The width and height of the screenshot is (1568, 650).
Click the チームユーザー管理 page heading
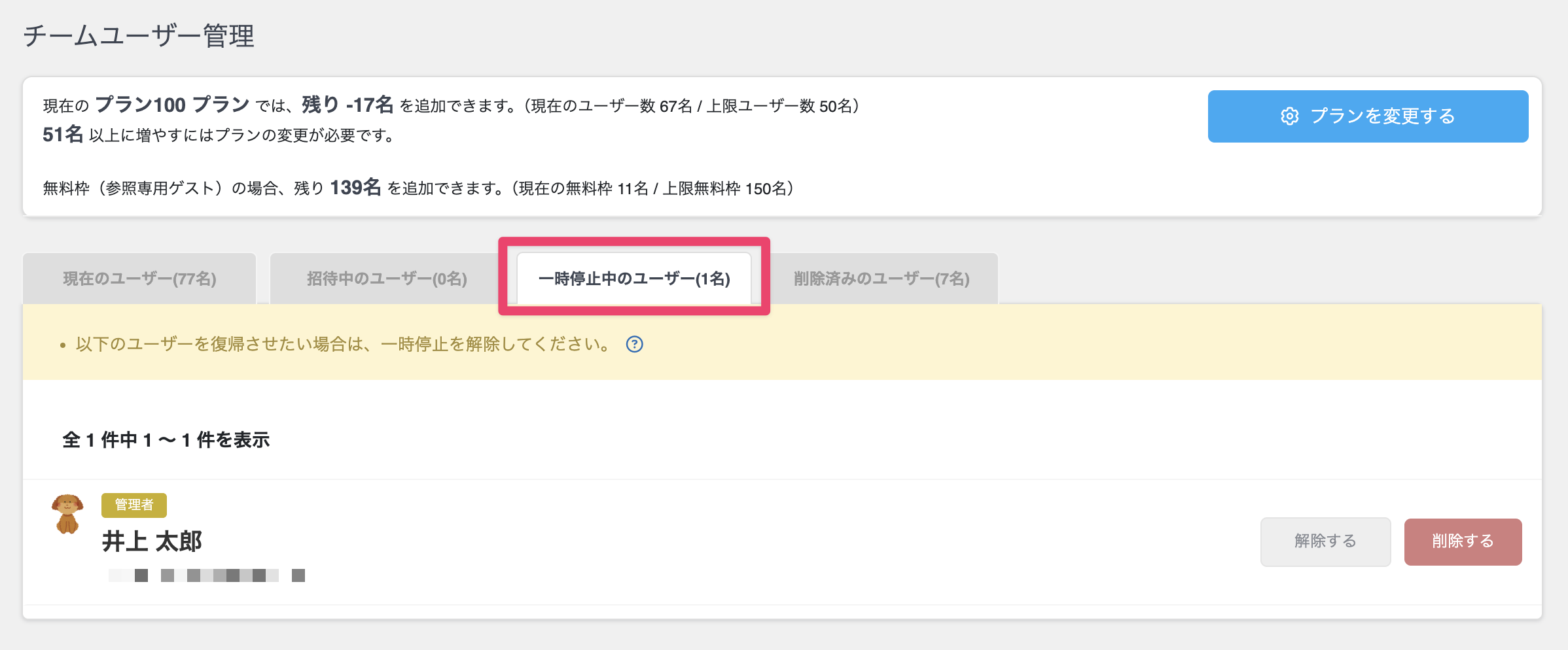pyautogui.click(x=139, y=36)
